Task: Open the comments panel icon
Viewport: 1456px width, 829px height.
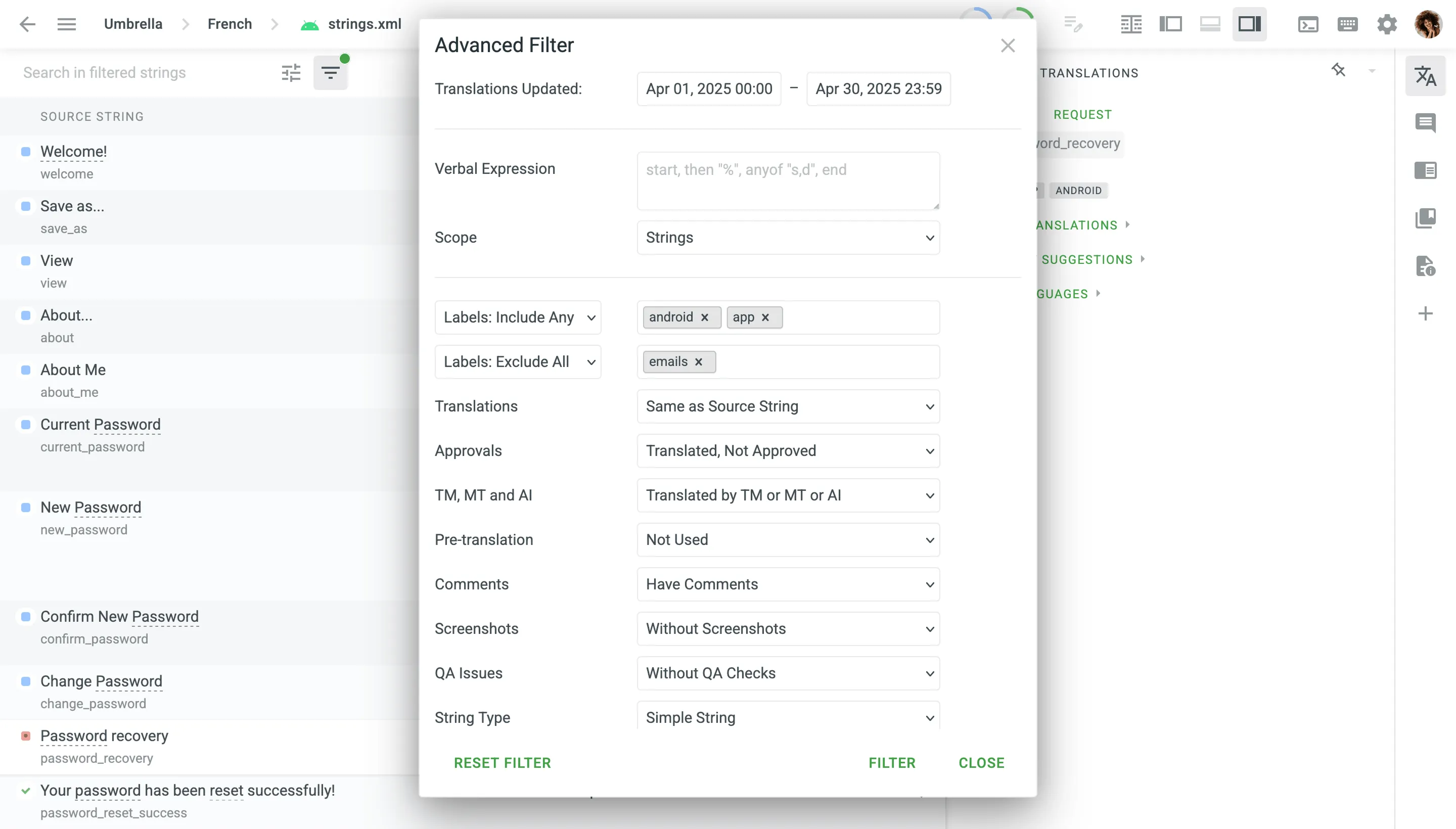Action: pos(1425,123)
